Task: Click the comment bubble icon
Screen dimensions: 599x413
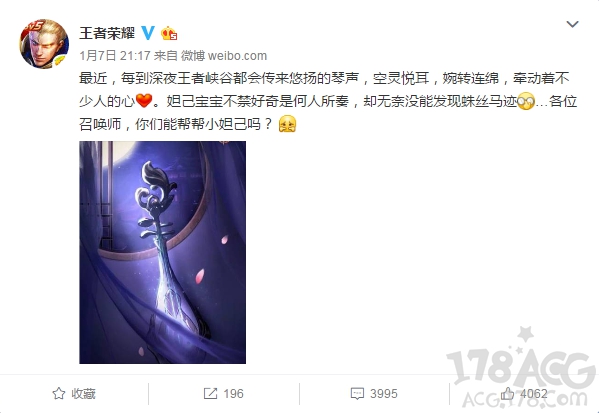Action: [357, 394]
